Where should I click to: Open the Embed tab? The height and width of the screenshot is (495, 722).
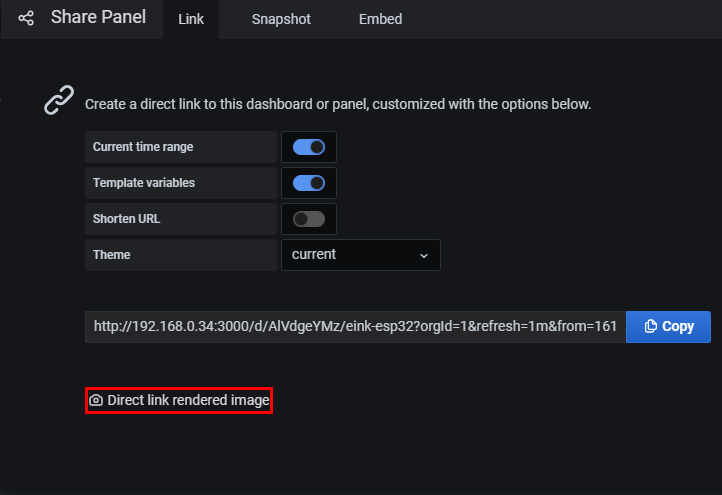point(380,19)
